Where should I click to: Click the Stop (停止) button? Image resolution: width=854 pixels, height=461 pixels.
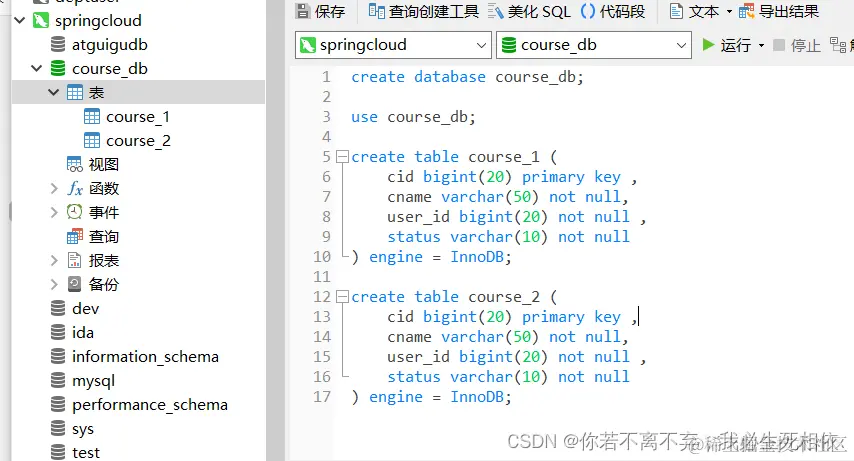click(797, 45)
